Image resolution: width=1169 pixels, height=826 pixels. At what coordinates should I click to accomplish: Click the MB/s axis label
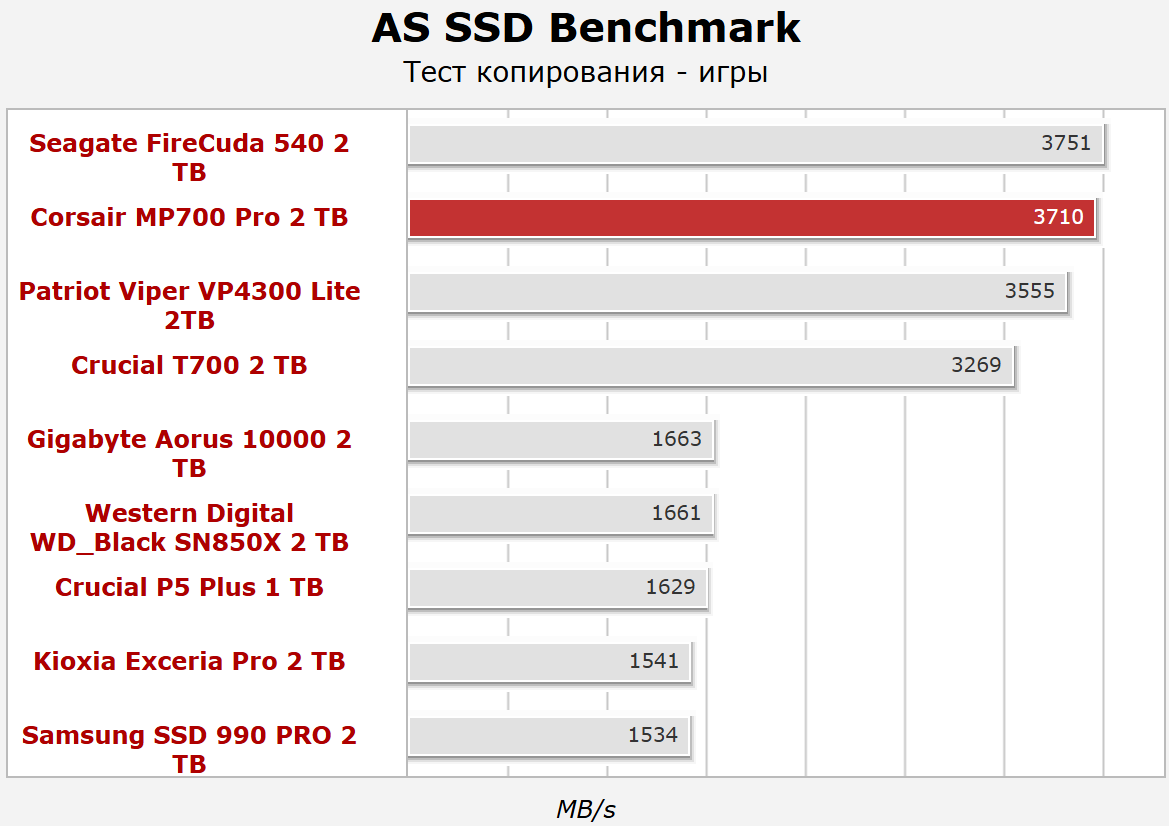click(x=585, y=810)
